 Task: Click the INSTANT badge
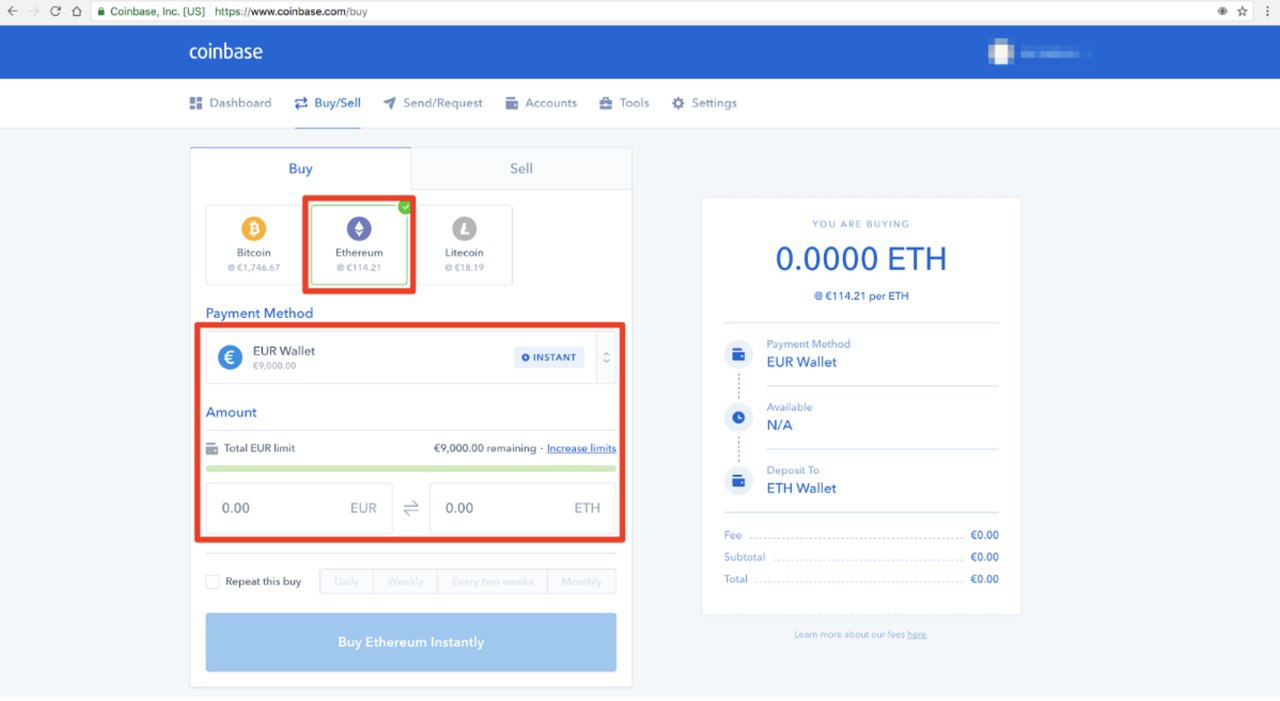pos(549,357)
